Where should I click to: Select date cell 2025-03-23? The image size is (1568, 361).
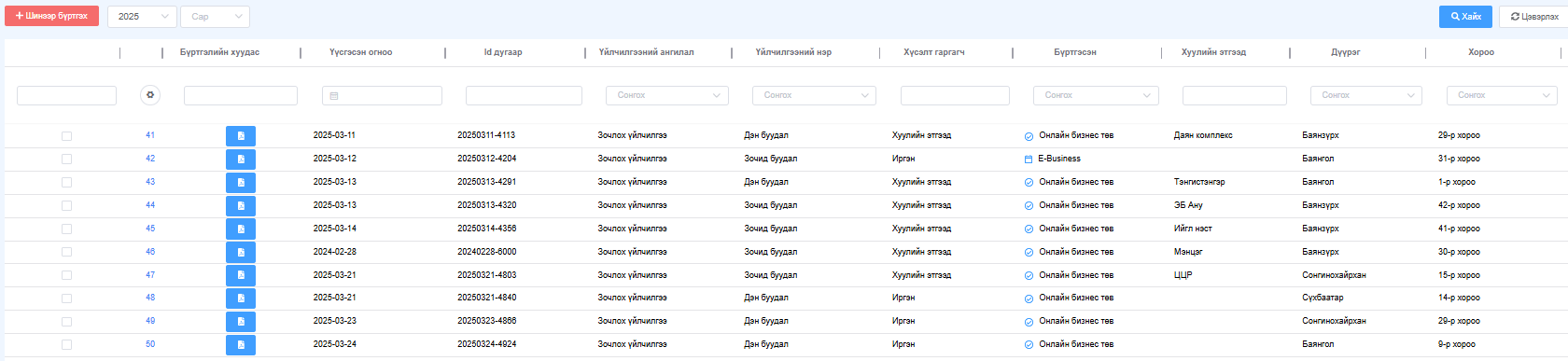click(334, 321)
